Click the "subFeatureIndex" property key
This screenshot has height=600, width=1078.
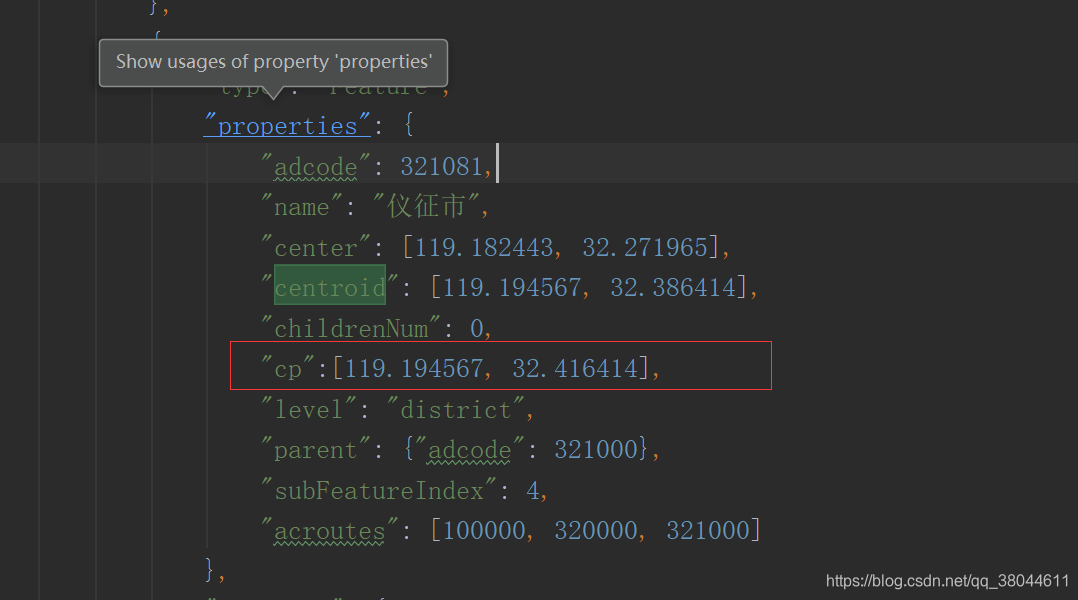(379, 491)
